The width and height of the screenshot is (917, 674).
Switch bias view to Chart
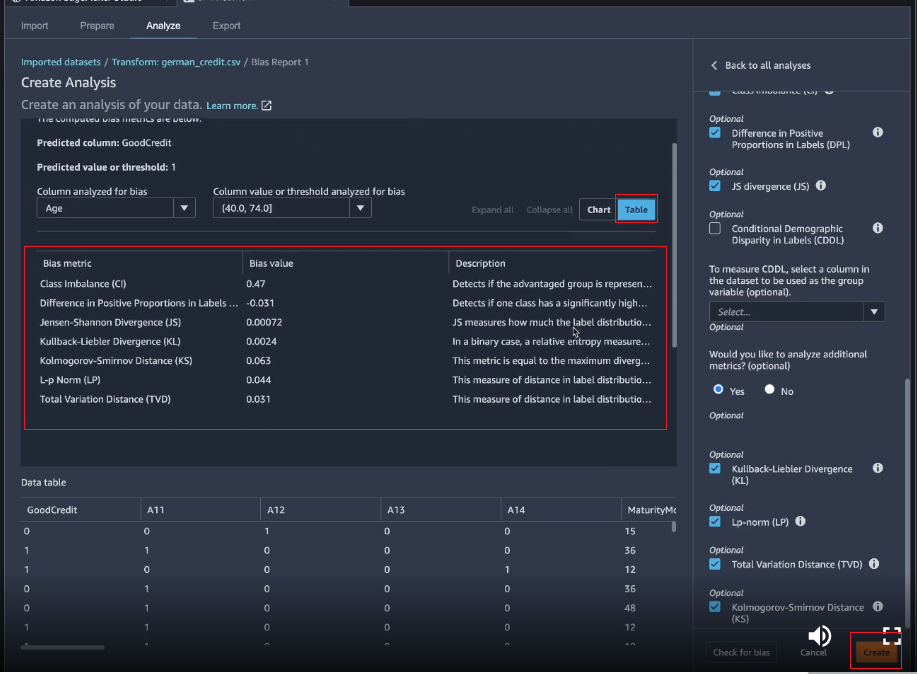point(598,210)
